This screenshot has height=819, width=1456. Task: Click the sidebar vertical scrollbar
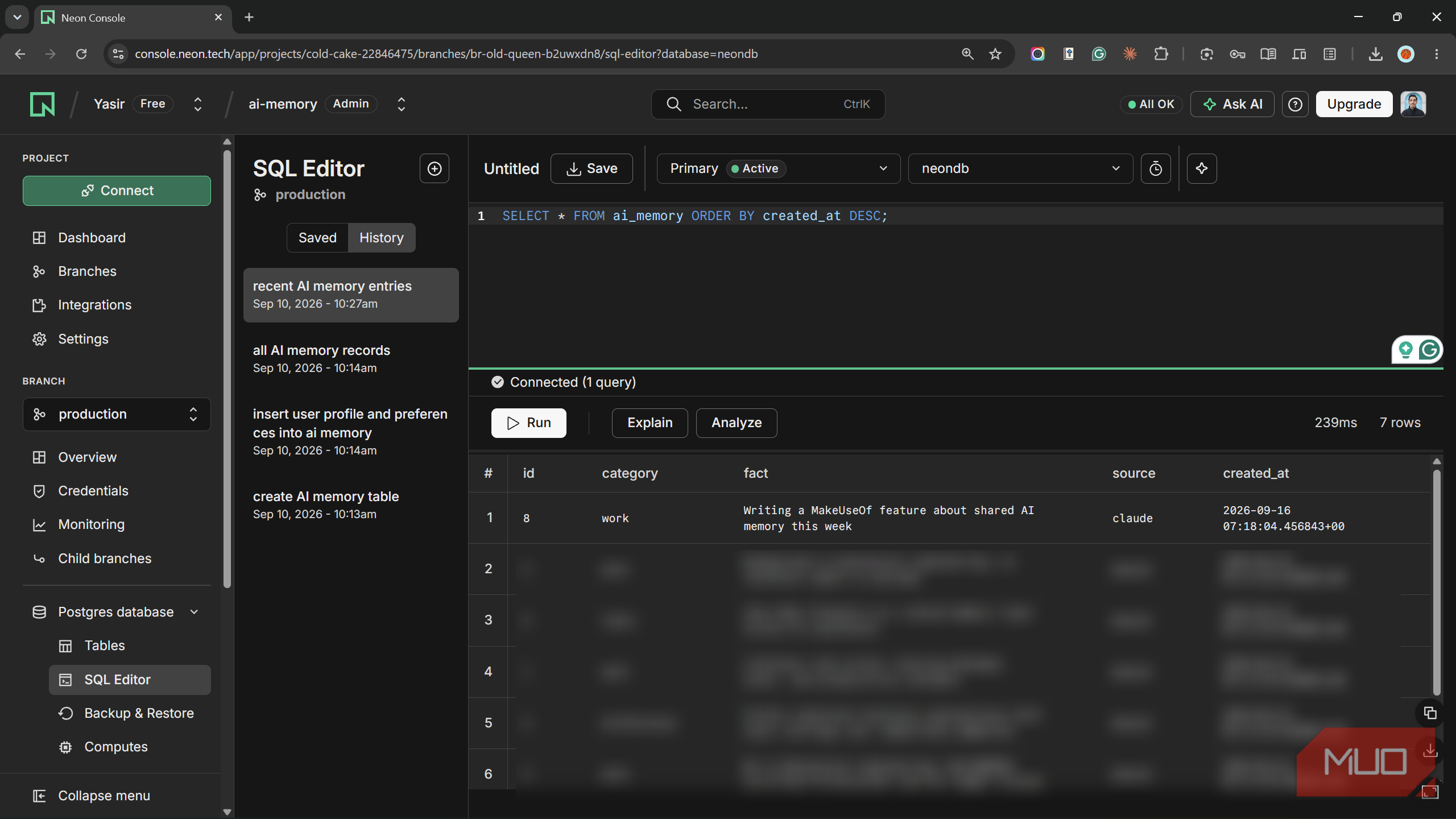pyautogui.click(x=227, y=370)
